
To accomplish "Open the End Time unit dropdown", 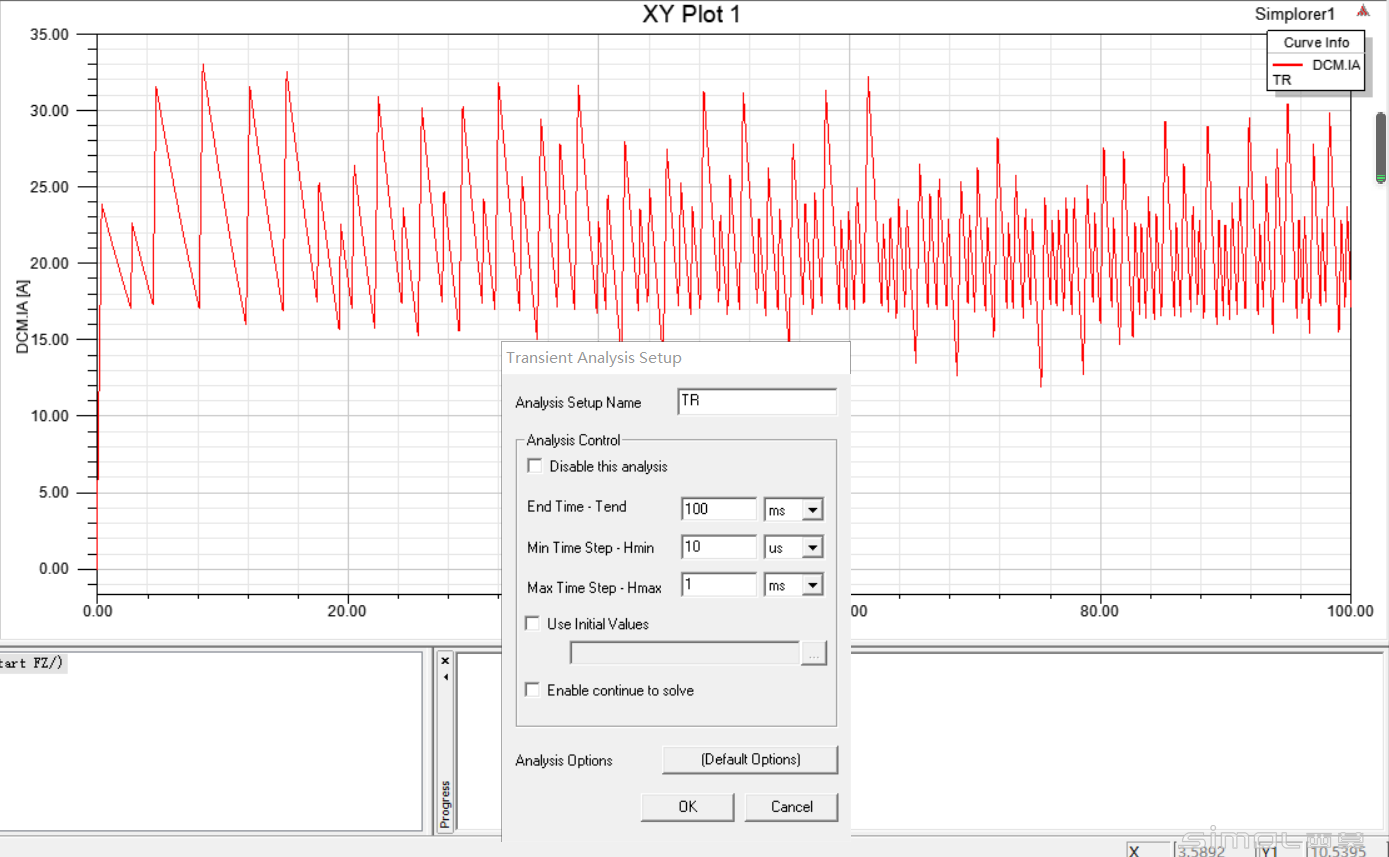I will 812,510.
